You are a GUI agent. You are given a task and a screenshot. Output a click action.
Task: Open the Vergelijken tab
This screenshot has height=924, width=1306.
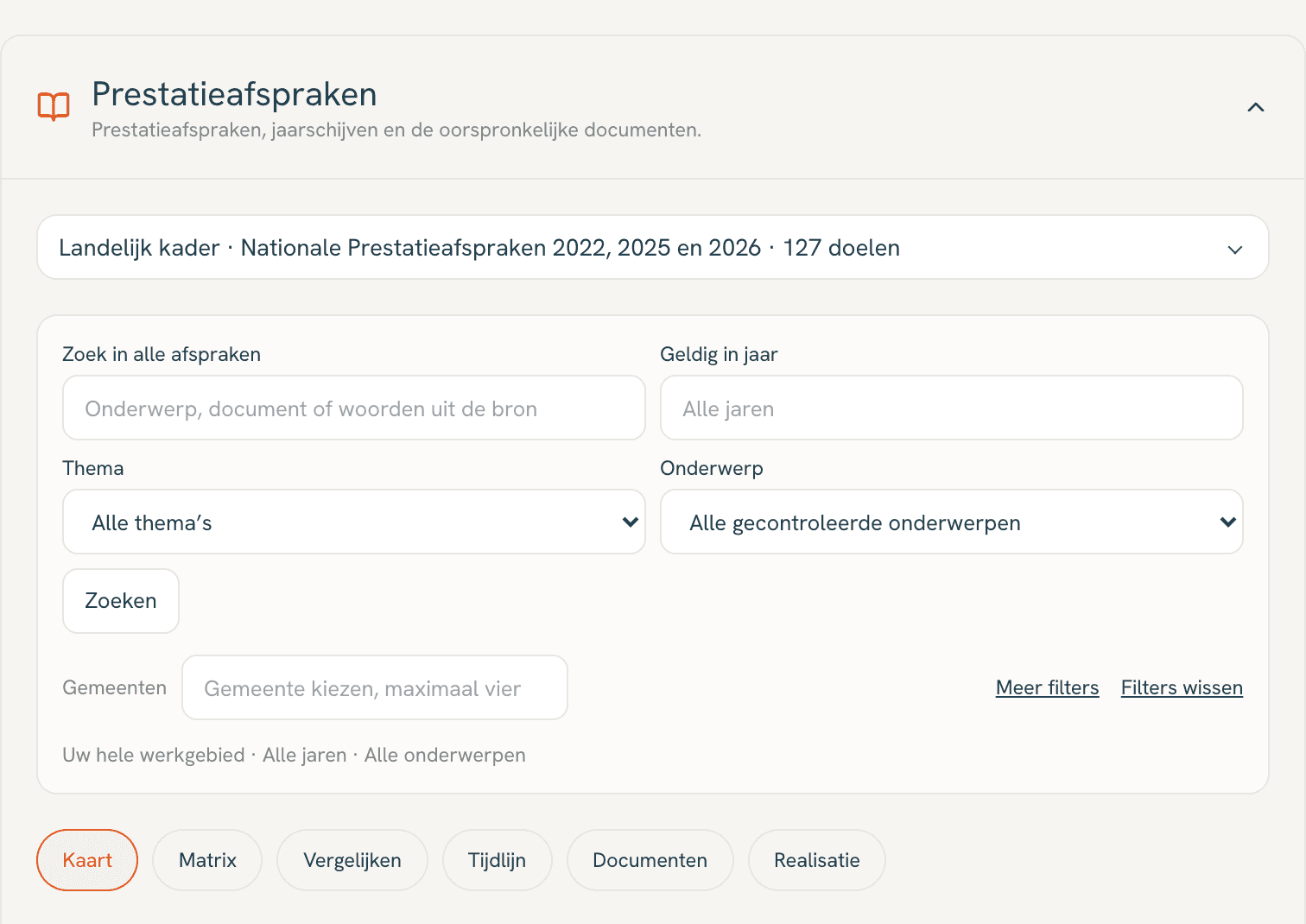click(x=352, y=860)
